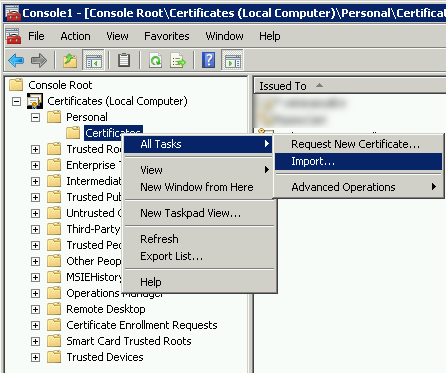Screen dimensions: 446x373
Task: Expand the Trusted Root node
Action: click(x=35, y=149)
